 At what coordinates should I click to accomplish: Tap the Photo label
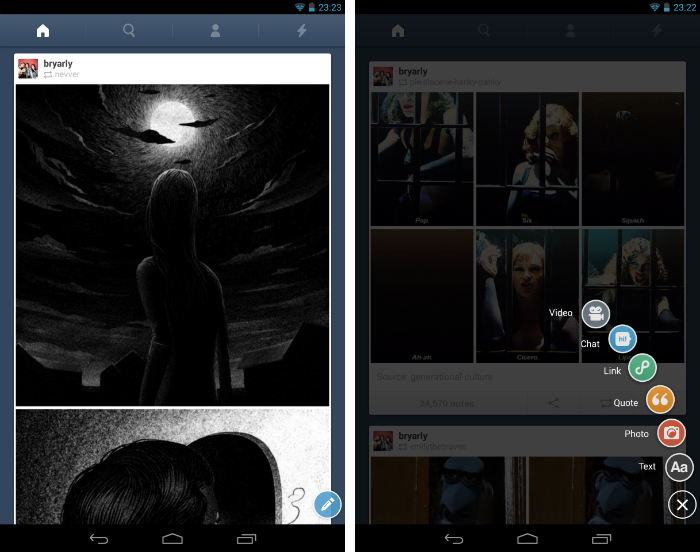636,434
